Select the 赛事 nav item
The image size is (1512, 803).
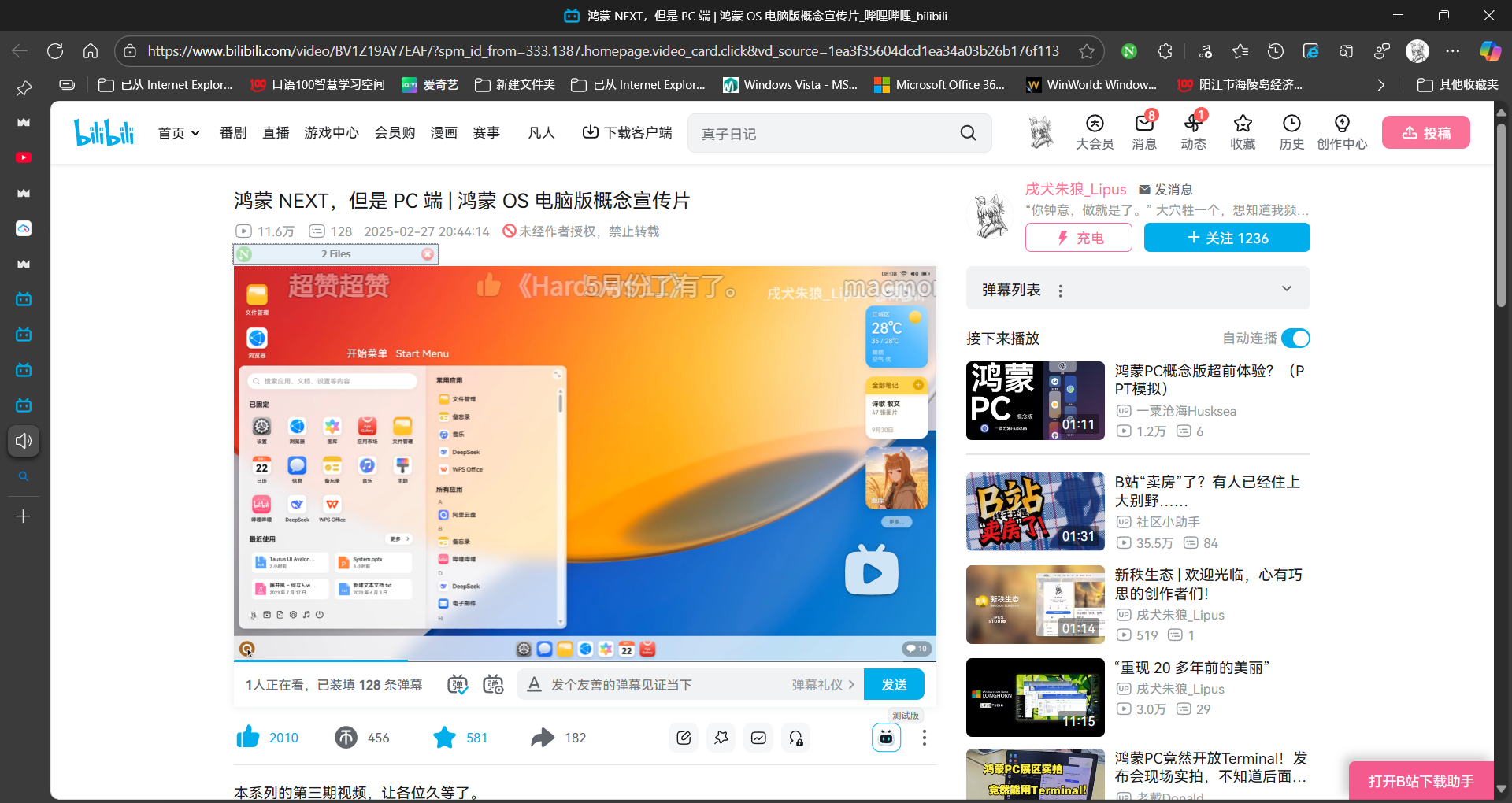486,132
